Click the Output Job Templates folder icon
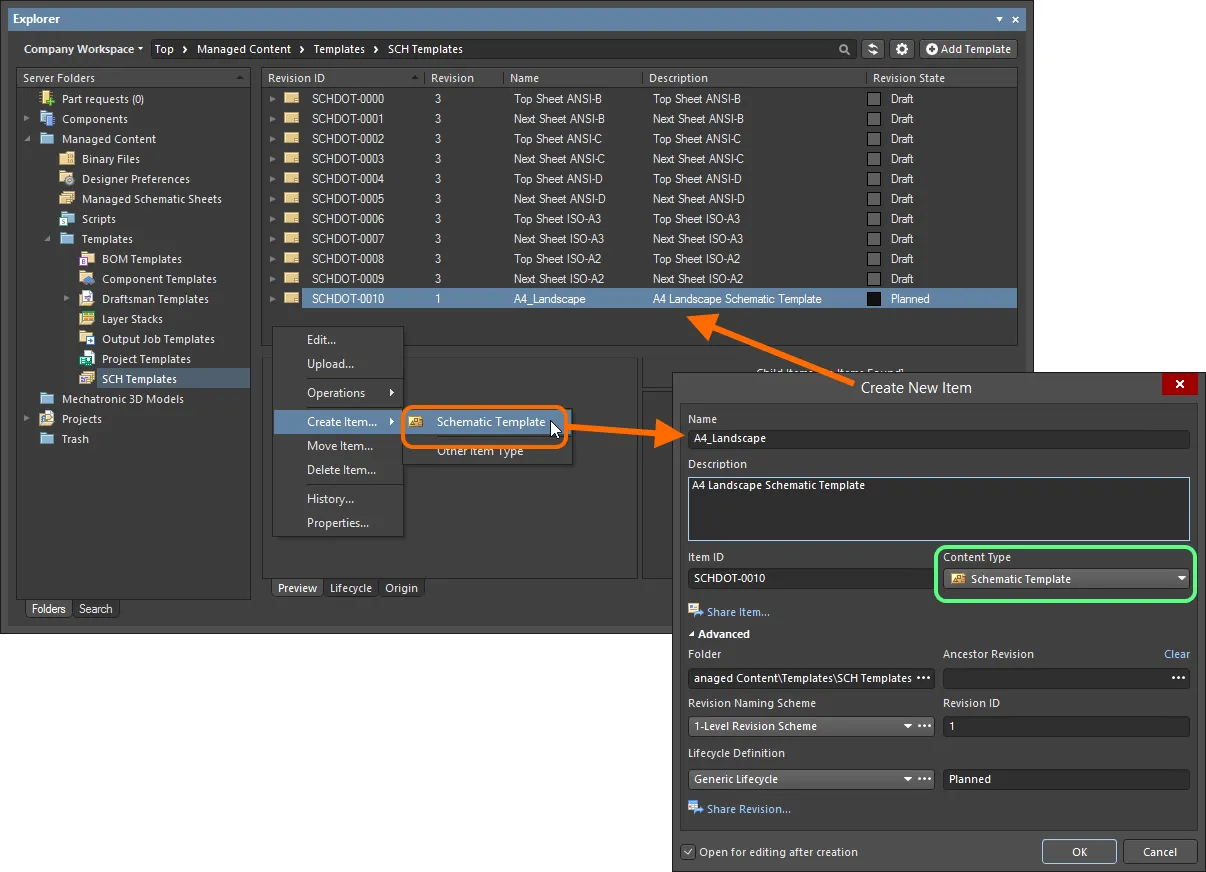This screenshot has height=872, width=1206. [87, 339]
